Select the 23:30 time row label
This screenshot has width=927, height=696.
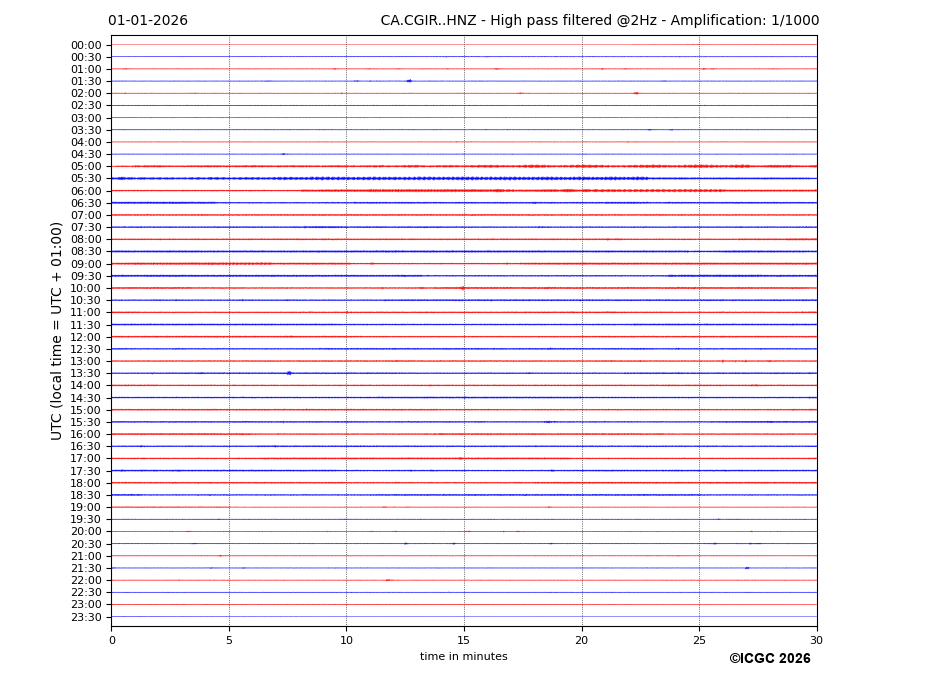(86, 617)
